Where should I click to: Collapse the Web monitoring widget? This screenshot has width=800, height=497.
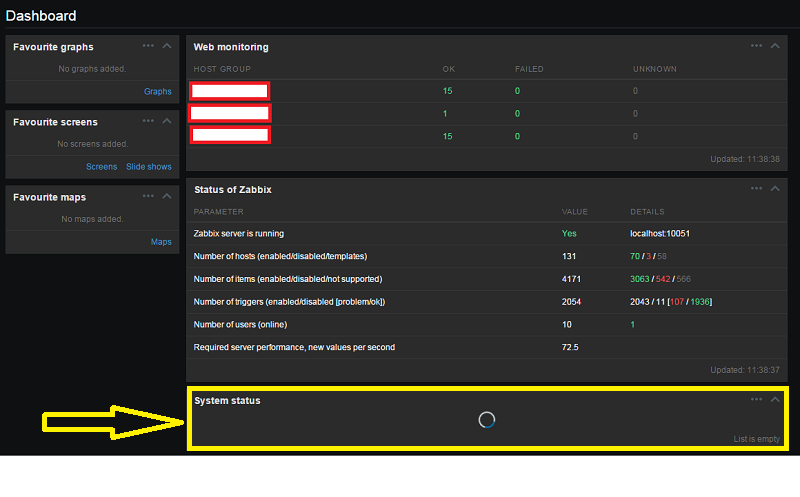tap(775, 45)
